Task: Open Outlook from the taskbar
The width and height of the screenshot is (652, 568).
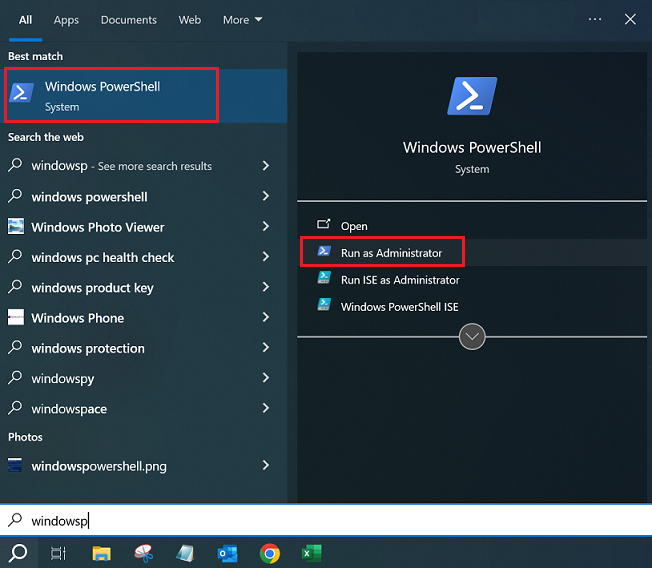Action: (227, 553)
